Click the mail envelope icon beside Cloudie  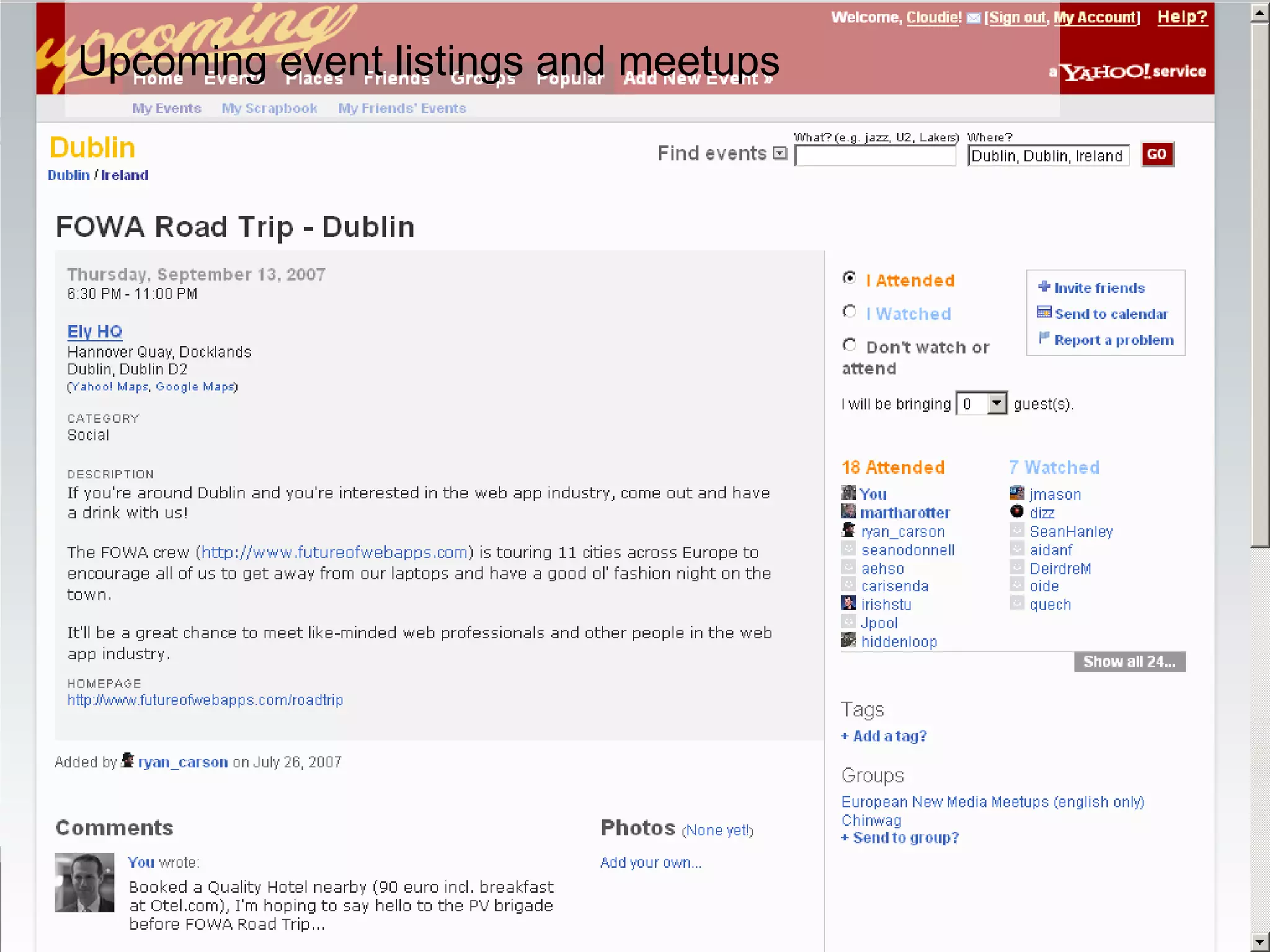click(x=974, y=18)
